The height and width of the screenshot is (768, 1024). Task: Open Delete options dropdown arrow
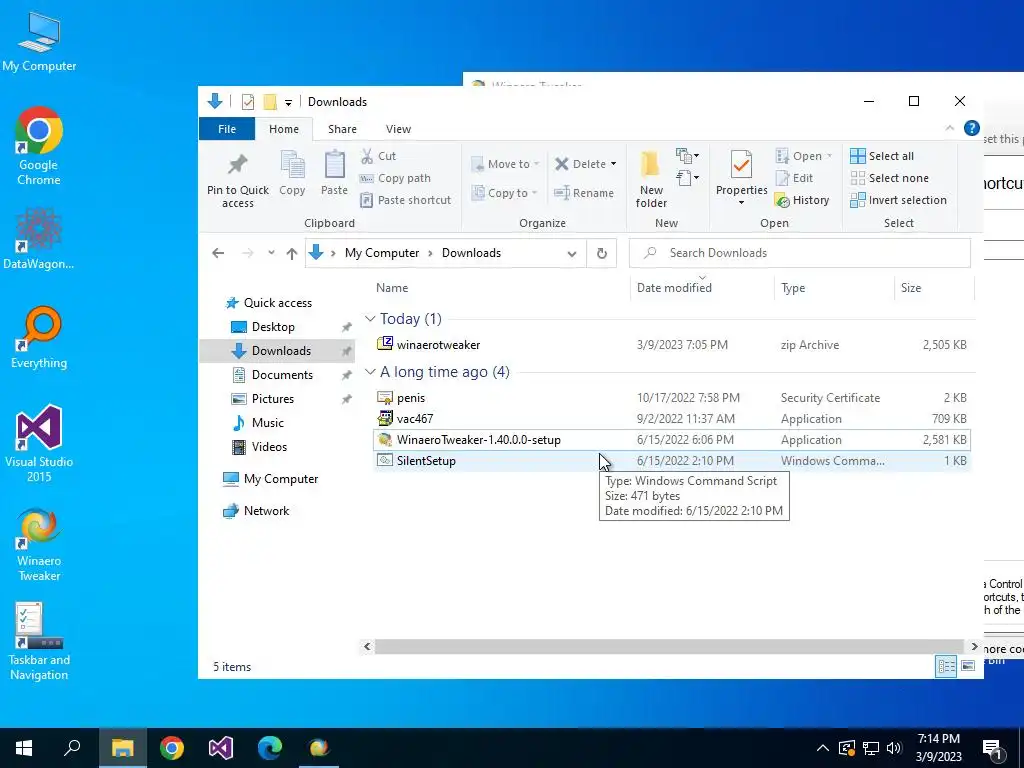(x=613, y=164)
